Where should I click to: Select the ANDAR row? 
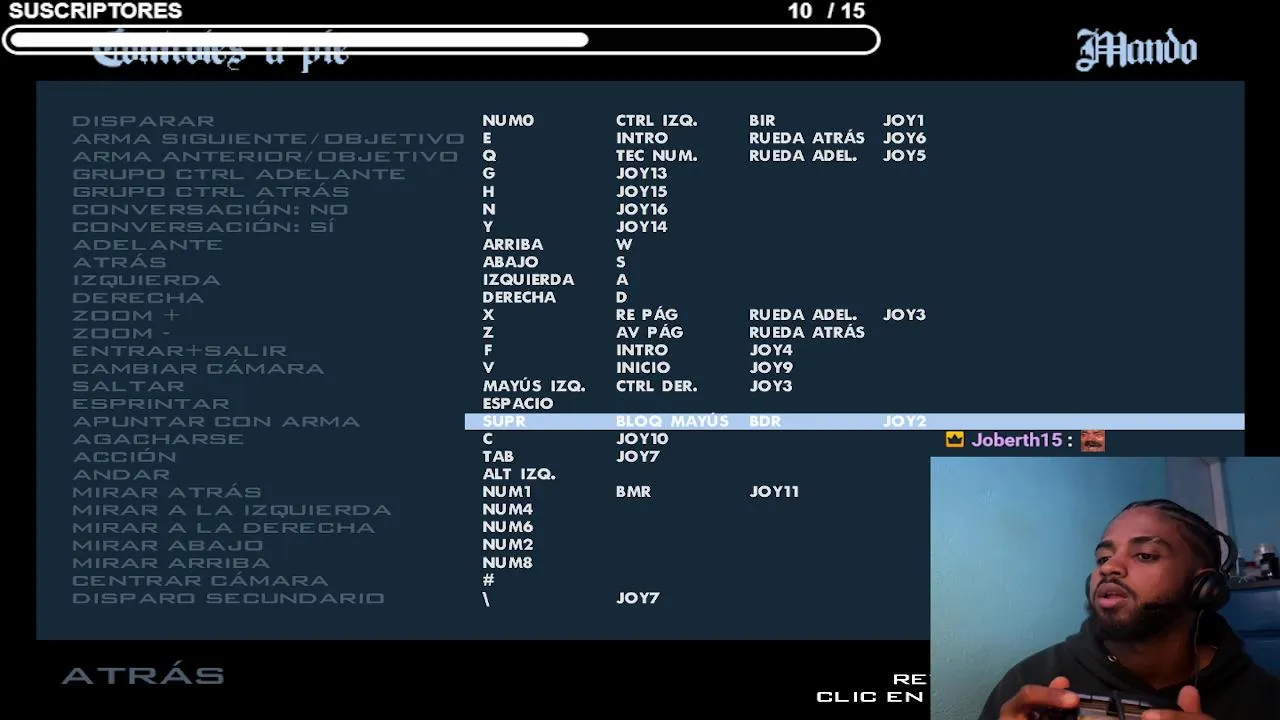tap(121, 474)
